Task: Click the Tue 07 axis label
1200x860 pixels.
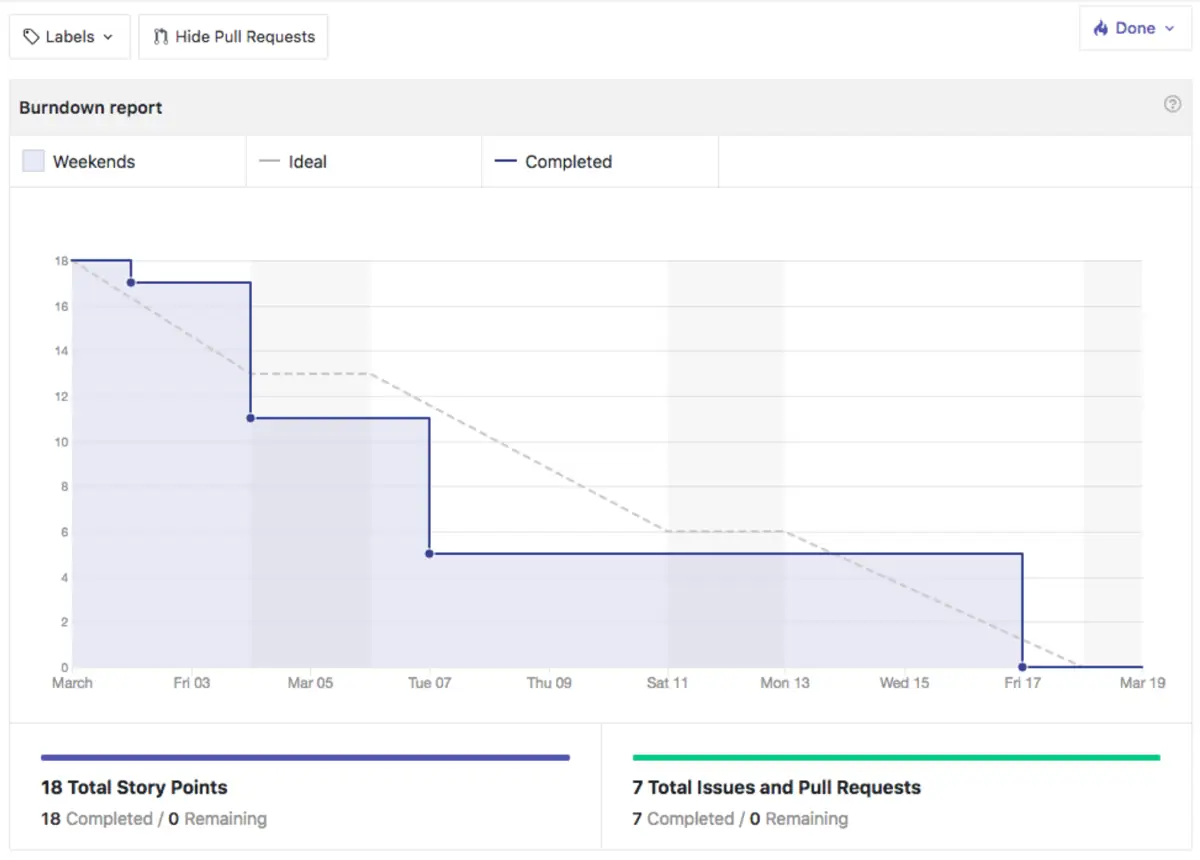Action: [x=430, y=683]
